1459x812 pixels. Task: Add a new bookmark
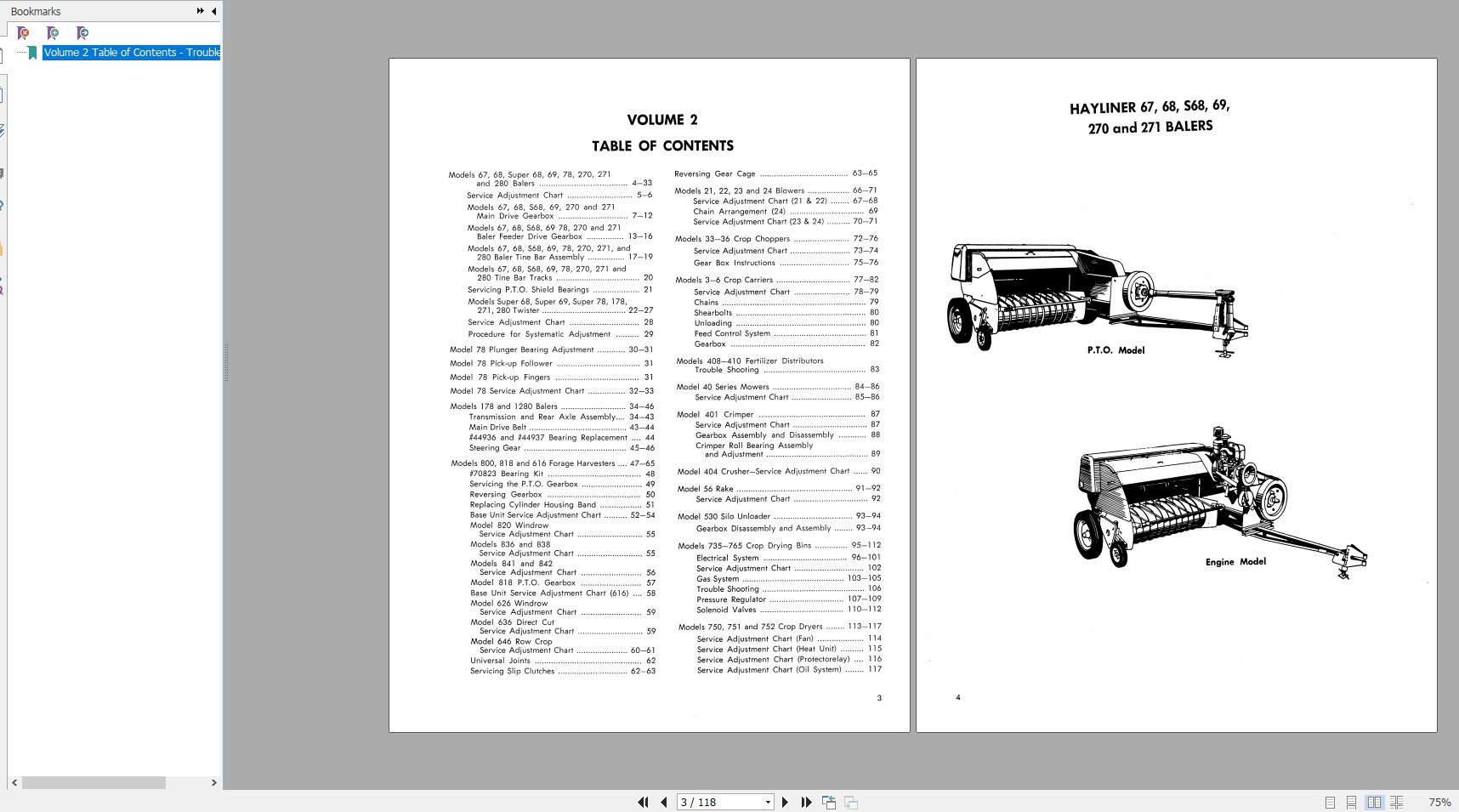click(x=53, y=32)
